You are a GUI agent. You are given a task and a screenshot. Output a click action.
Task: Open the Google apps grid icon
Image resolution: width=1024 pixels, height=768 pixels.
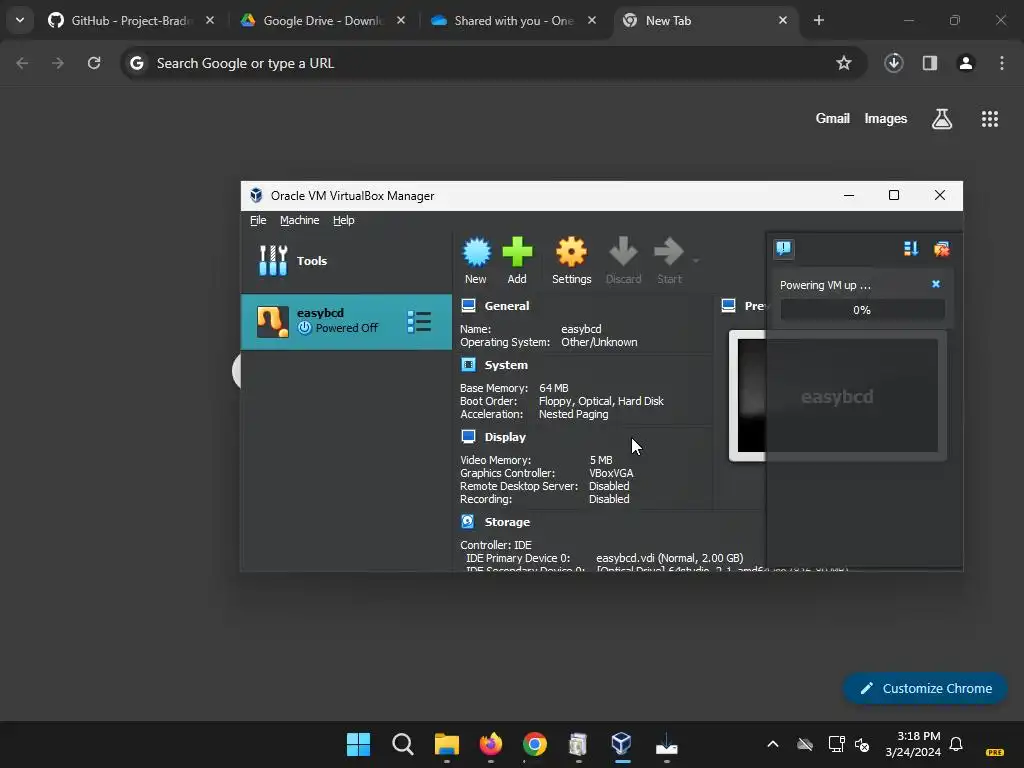coord(989,119)
